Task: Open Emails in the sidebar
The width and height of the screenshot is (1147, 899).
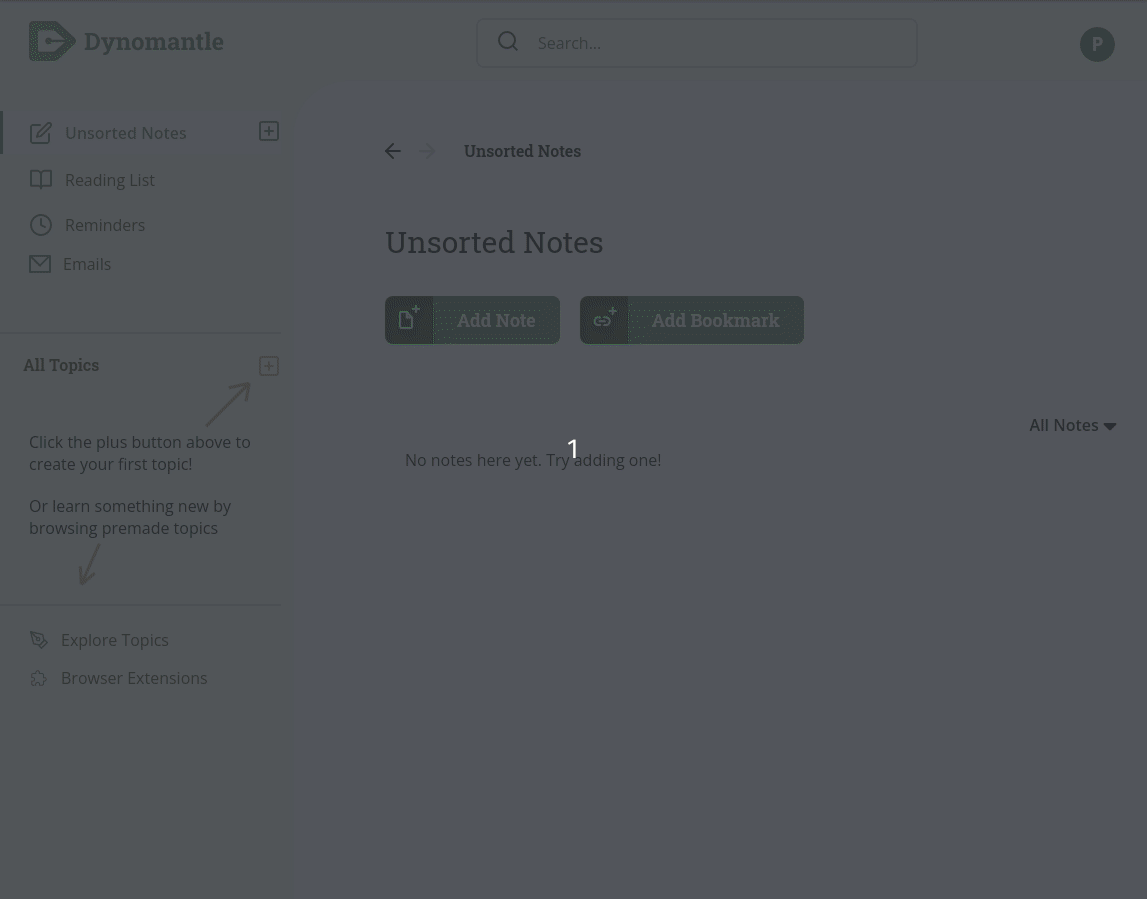Action: 87,264
